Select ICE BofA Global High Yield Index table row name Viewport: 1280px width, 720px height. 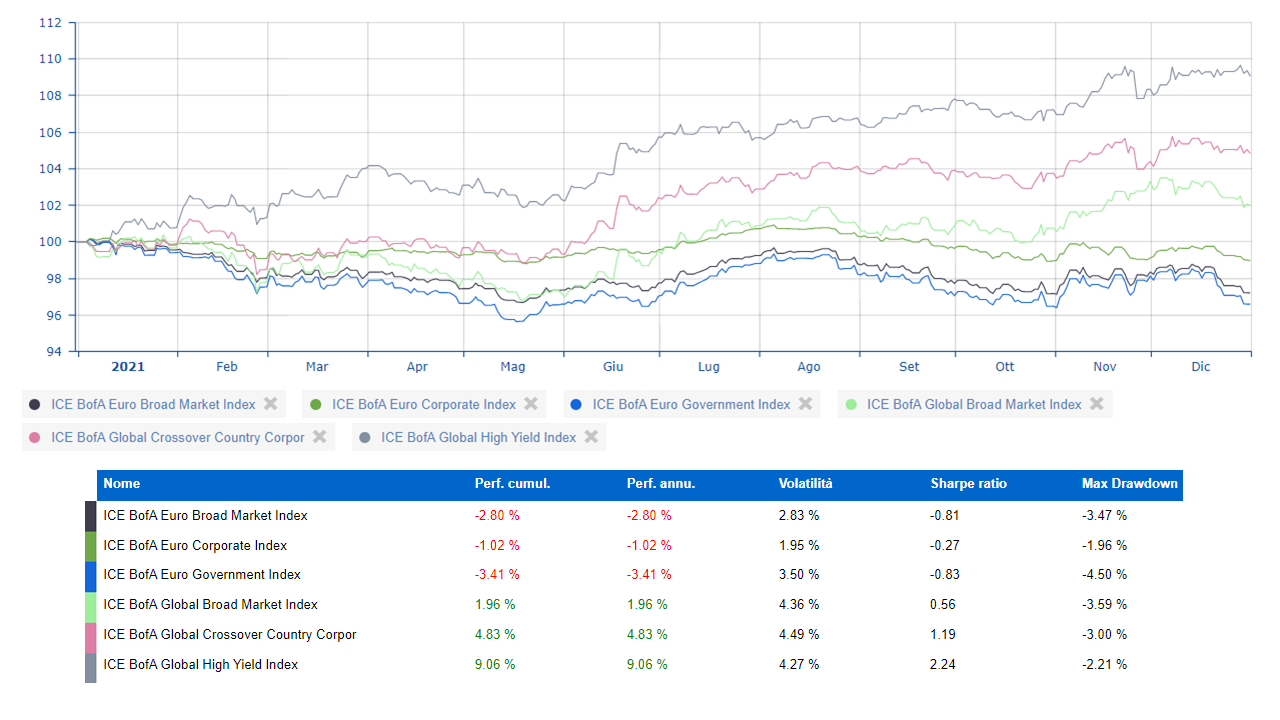200,665
